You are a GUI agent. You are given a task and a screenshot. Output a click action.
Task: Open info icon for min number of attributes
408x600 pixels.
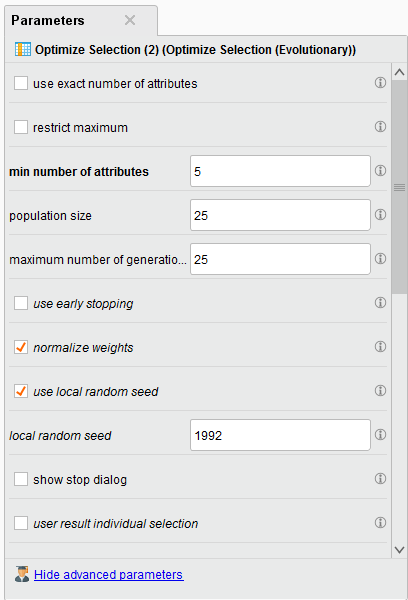tap(380, 171)
